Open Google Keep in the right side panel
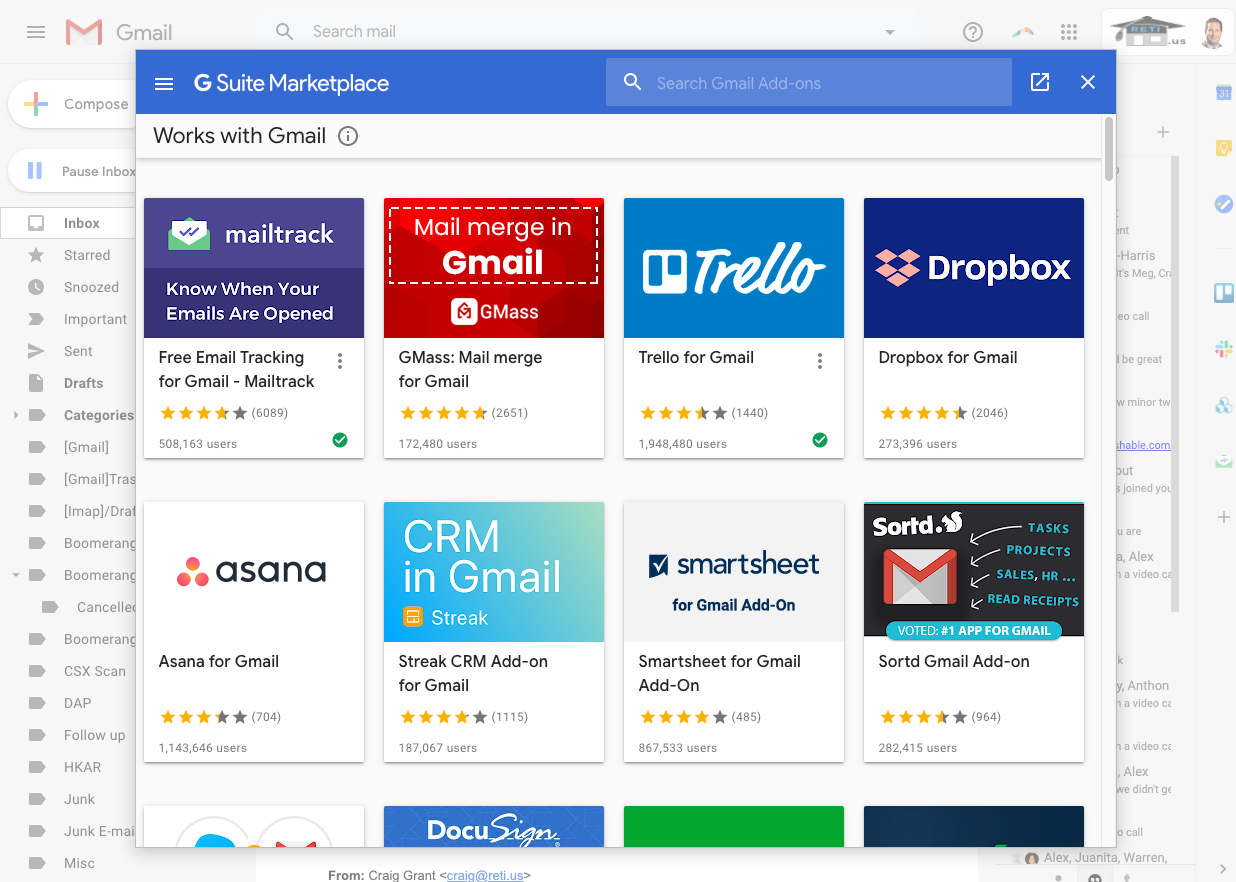Screen dimensions: 1236x882 tap(1224, 148)
